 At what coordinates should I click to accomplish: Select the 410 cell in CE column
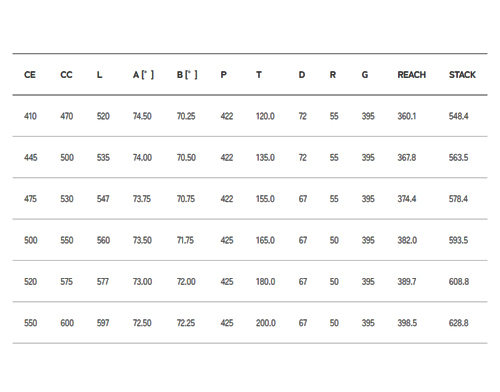pyautogui.click(x=30, y=116)
